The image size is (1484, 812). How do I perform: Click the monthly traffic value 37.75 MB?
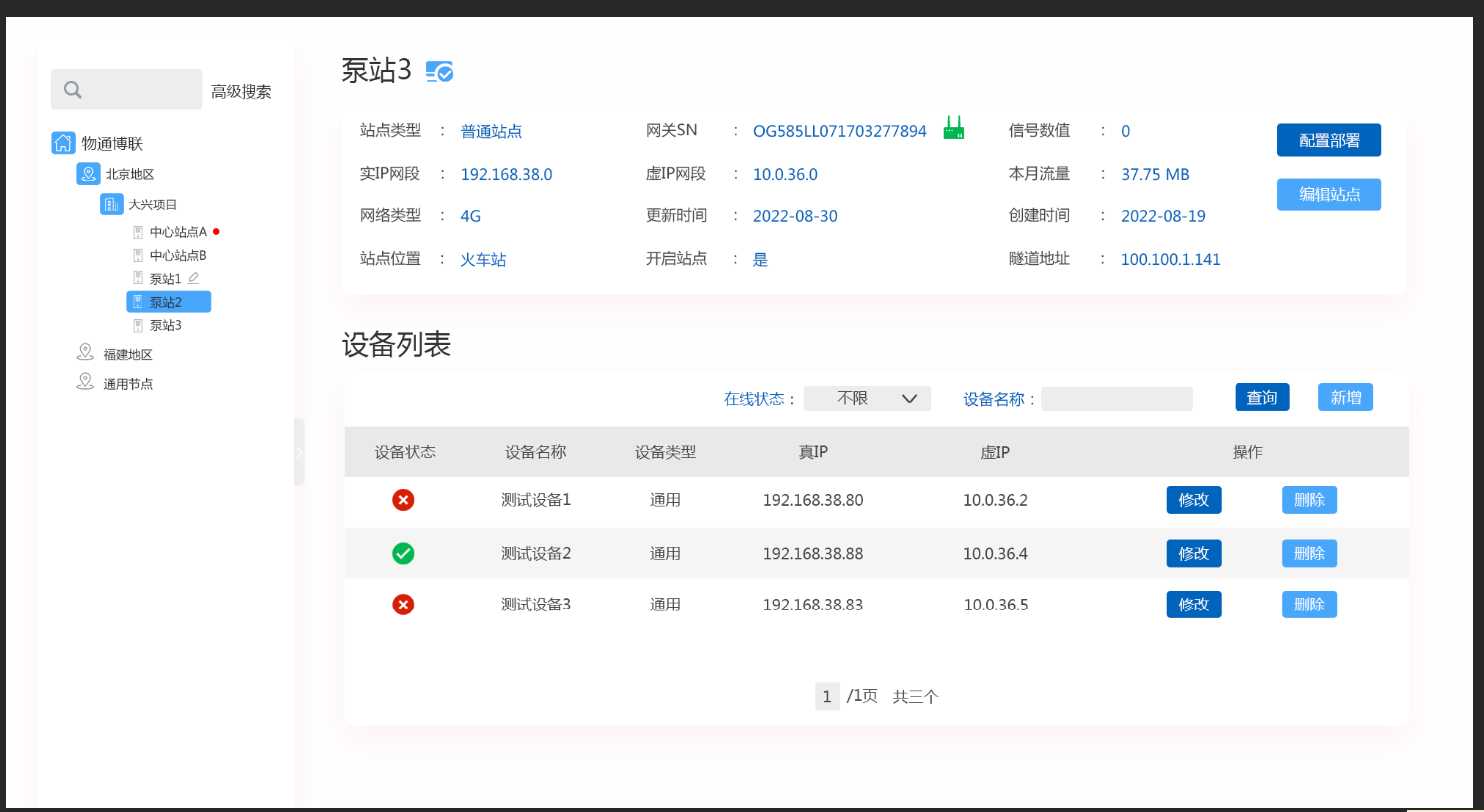(x=1155, y=174)
